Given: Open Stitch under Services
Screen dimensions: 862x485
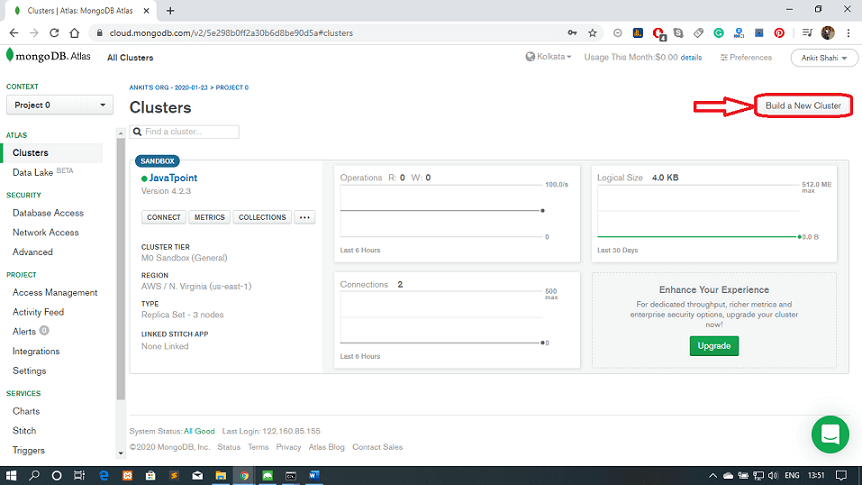Looking at the screenshot, I should pos(24,431).
